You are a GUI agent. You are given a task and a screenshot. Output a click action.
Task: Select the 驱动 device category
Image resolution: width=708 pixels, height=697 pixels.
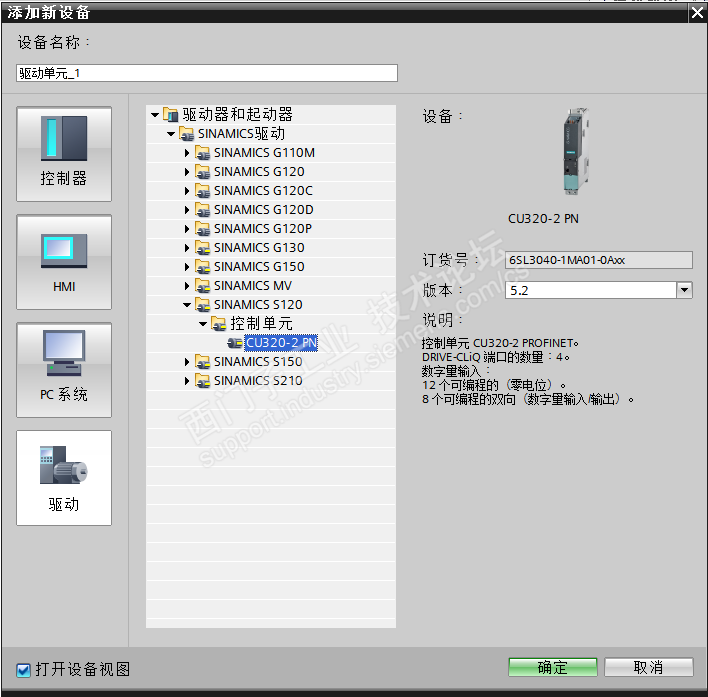(64, 478)
